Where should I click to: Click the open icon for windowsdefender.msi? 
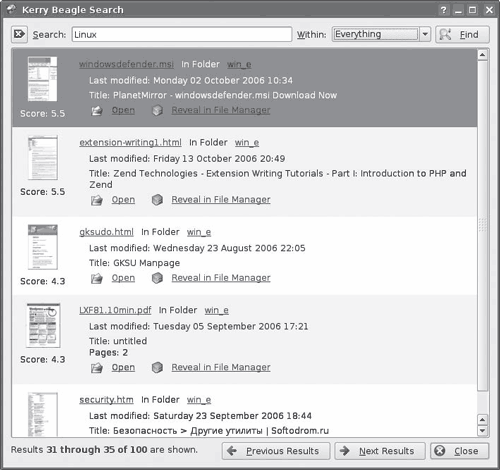97,110
